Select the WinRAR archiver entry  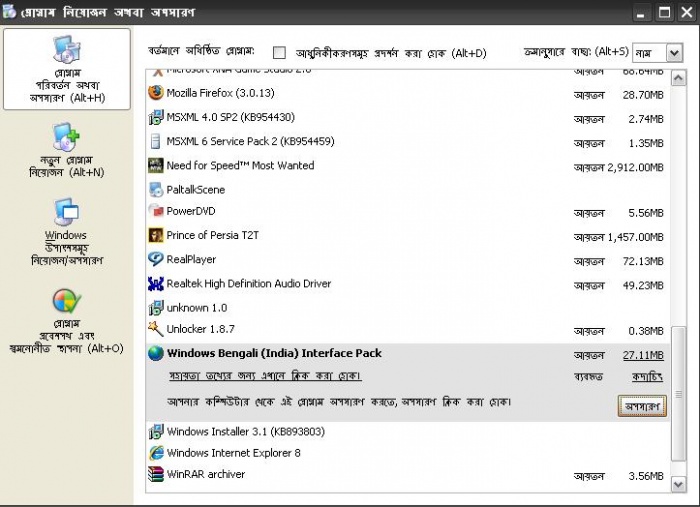coord(206,474)
